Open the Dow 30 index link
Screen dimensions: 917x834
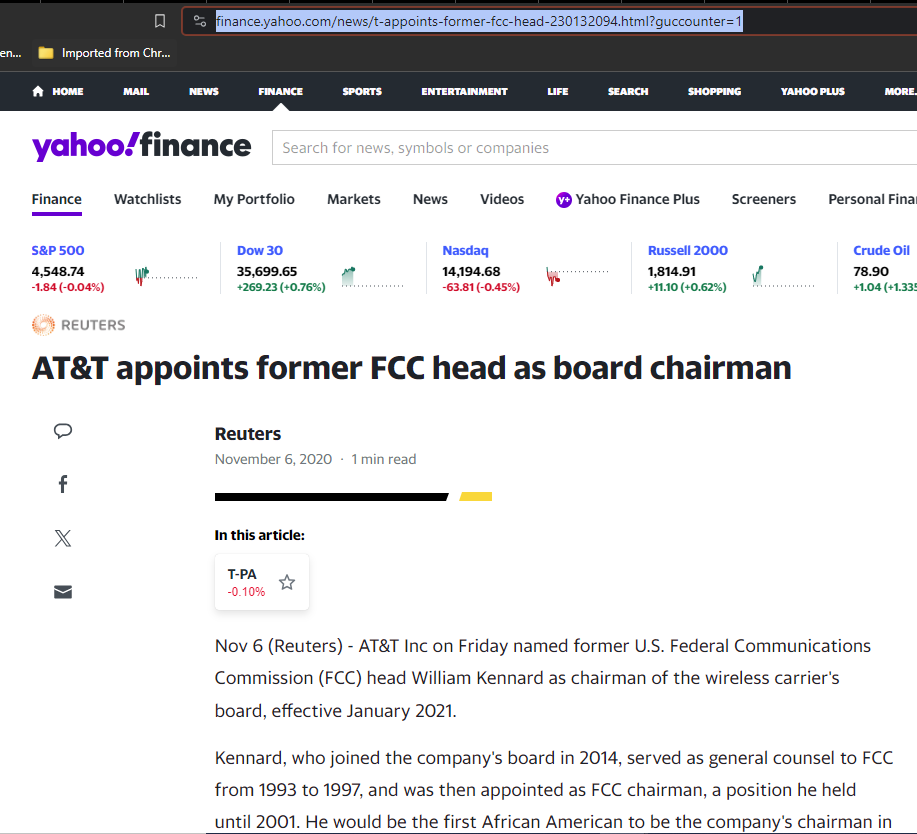tap(260, 250)
